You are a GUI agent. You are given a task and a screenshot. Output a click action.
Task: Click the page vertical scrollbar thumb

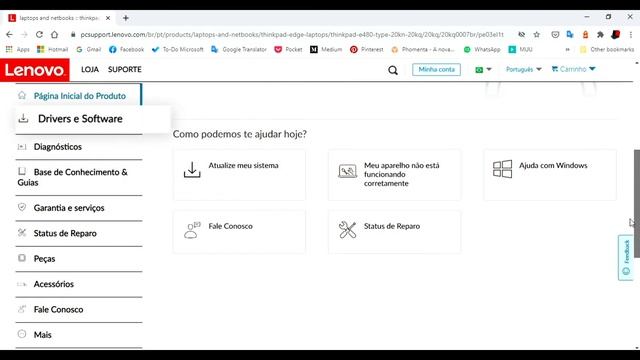(x=636, y=204)
